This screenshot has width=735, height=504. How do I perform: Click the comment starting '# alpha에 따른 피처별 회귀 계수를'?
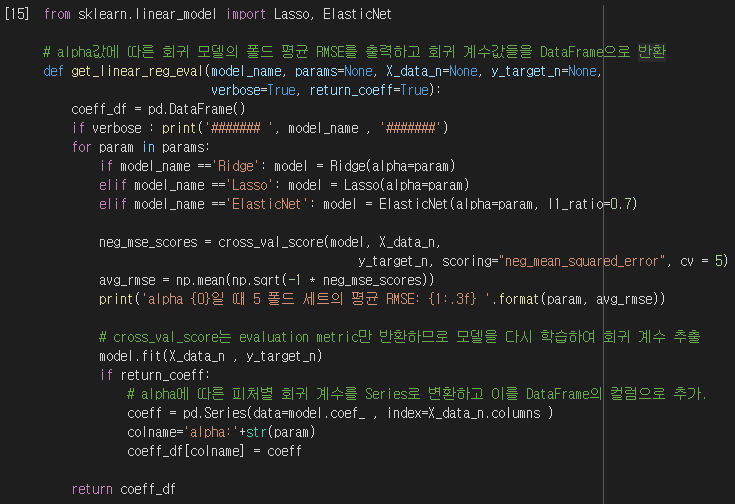coord(417,394)
